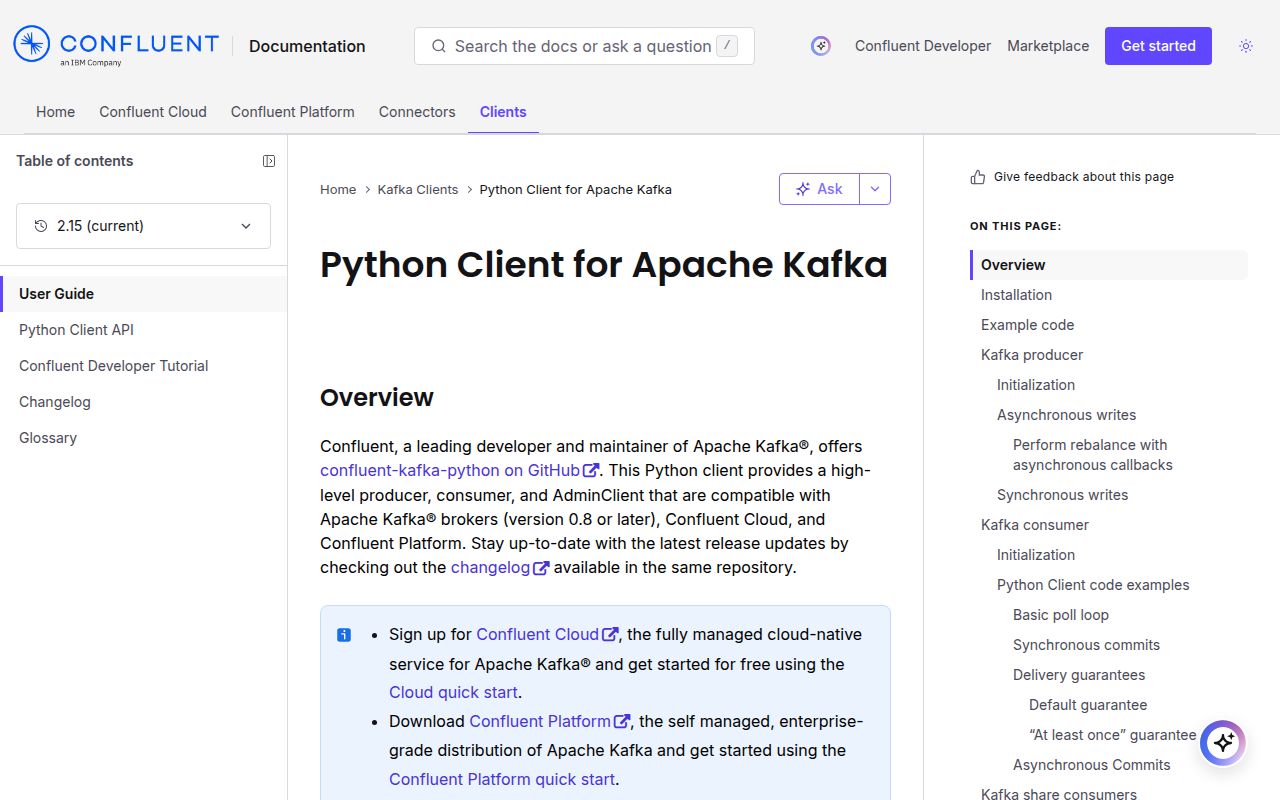Toggle the light/dark theme sun icon
This screenshot has height=800, width=1280.
coord(1246,46)
